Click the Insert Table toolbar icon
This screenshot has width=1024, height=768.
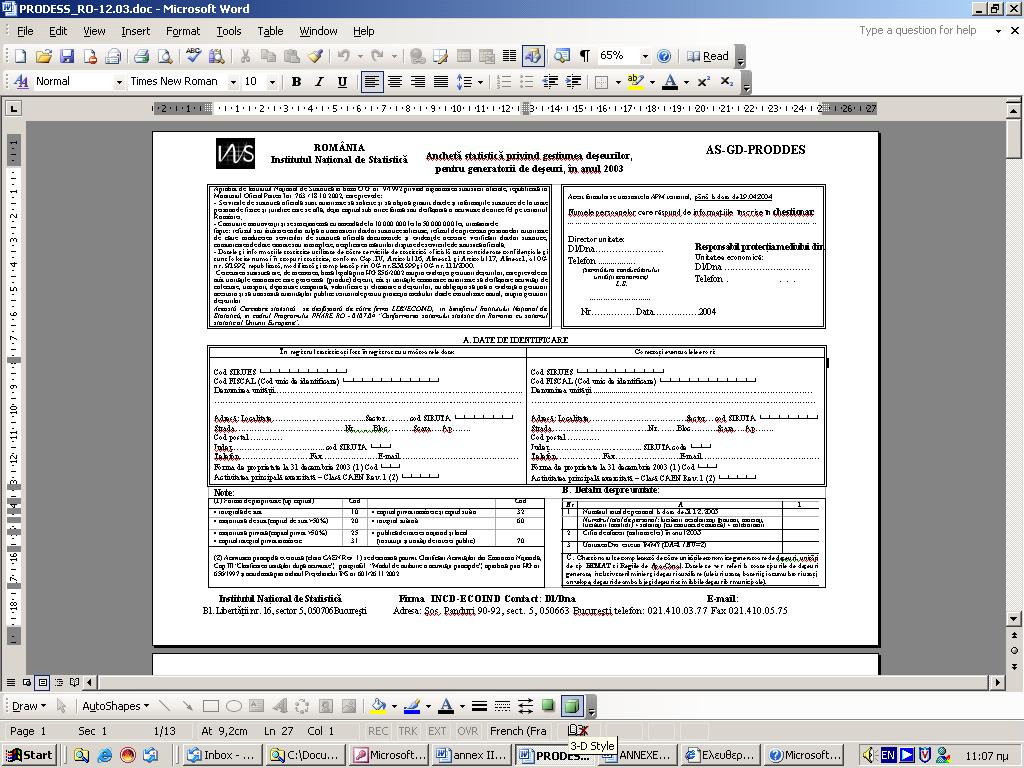pos(464,56)
